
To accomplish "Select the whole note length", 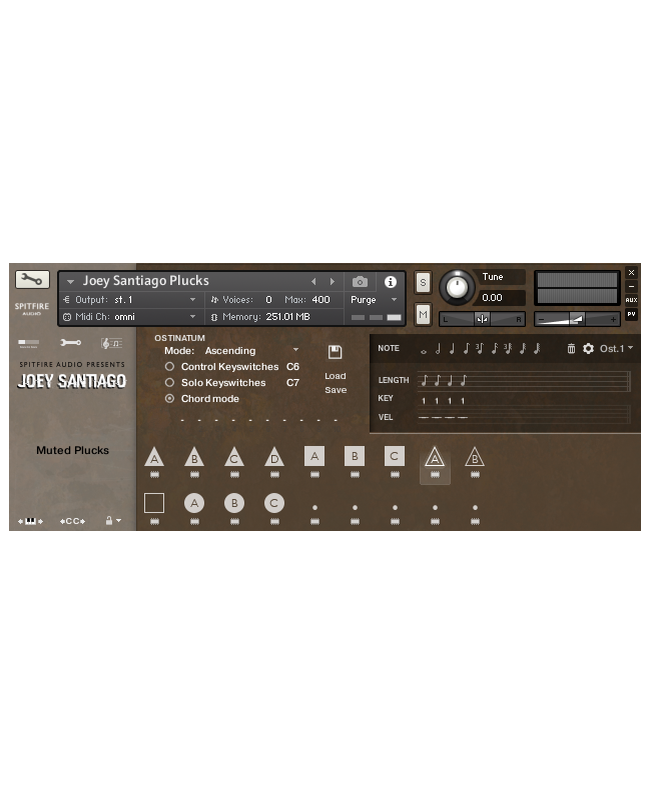I will 424,350.
